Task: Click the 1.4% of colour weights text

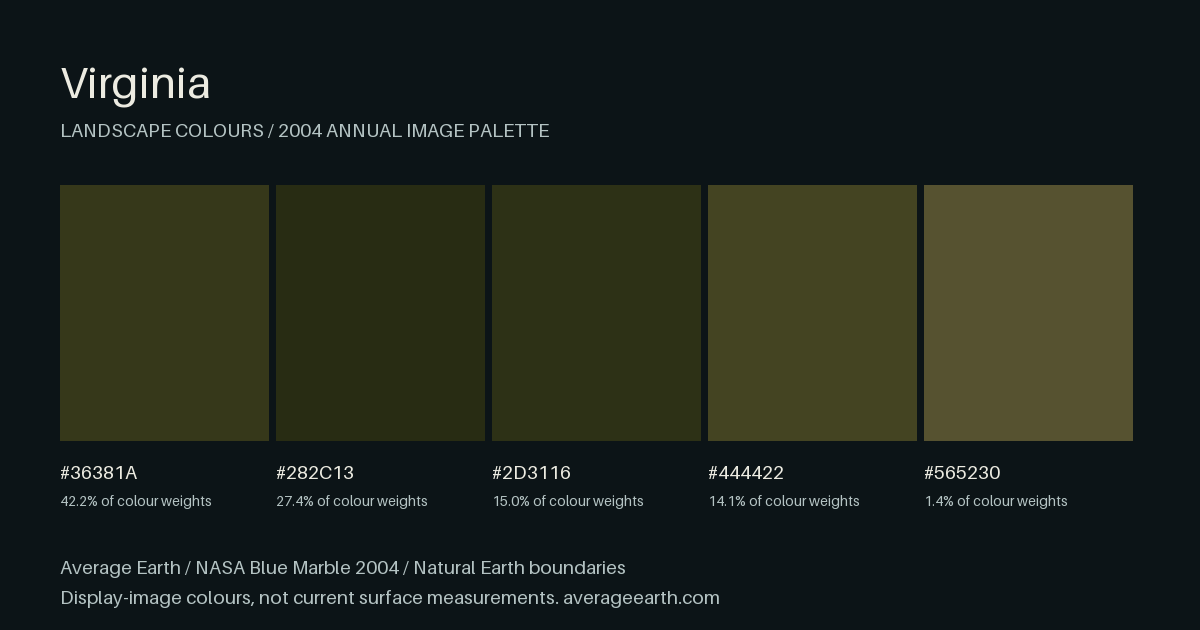Action: 996,501
